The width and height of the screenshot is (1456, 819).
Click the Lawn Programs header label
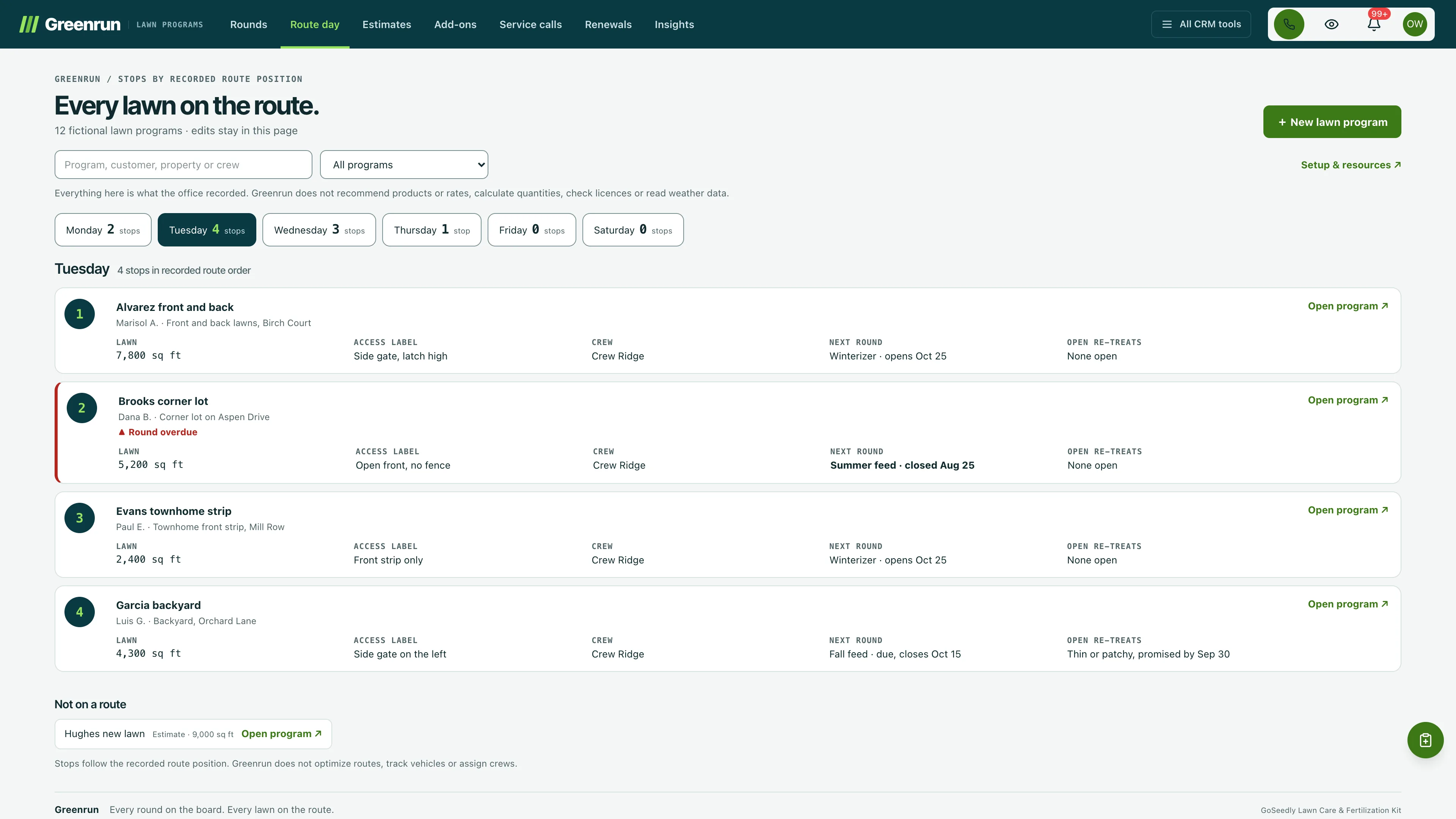[x=169, y=25]
